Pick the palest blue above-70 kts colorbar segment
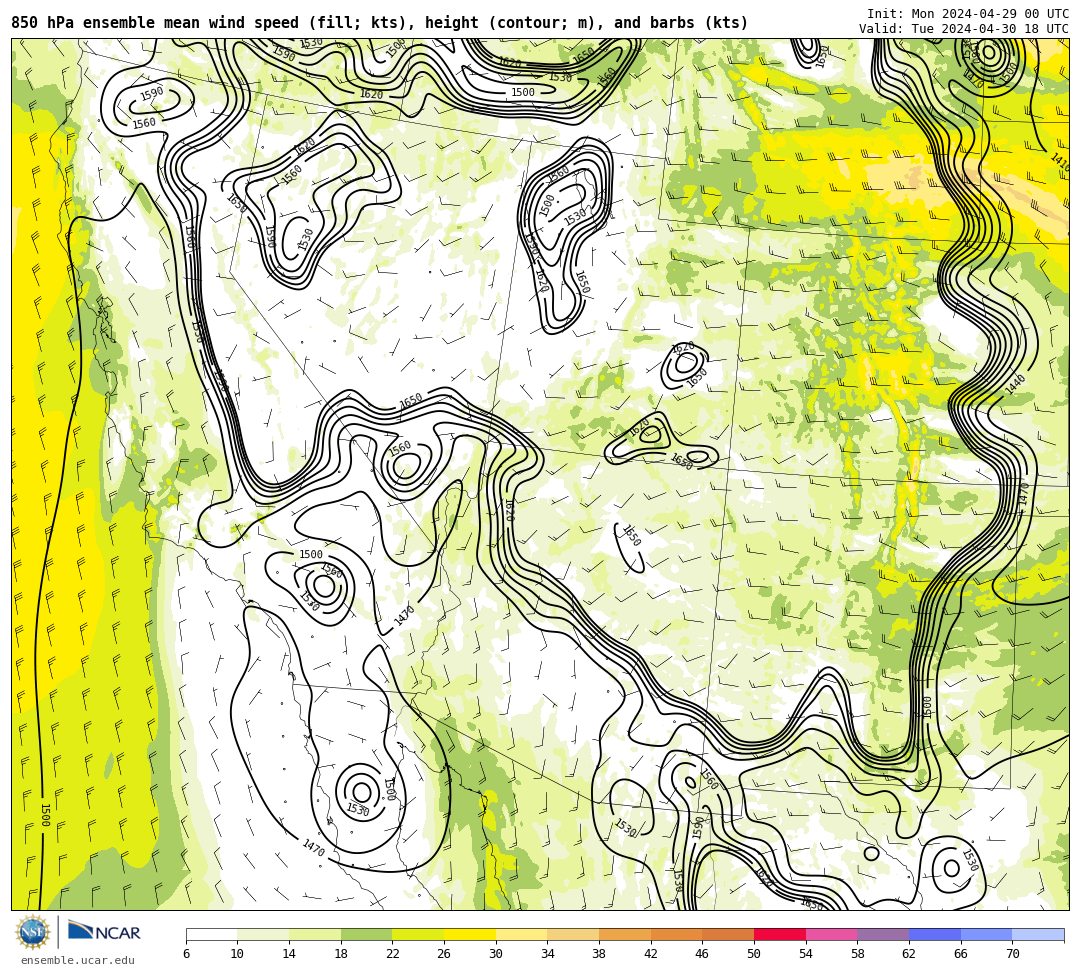Screen dimensions: 1080x973 click(1038, 934)
